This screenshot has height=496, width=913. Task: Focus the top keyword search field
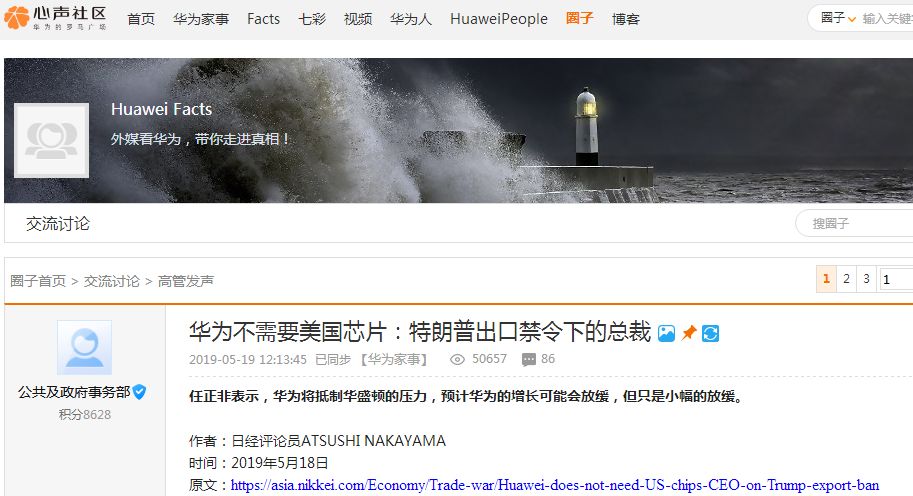[x=887, y=19]
